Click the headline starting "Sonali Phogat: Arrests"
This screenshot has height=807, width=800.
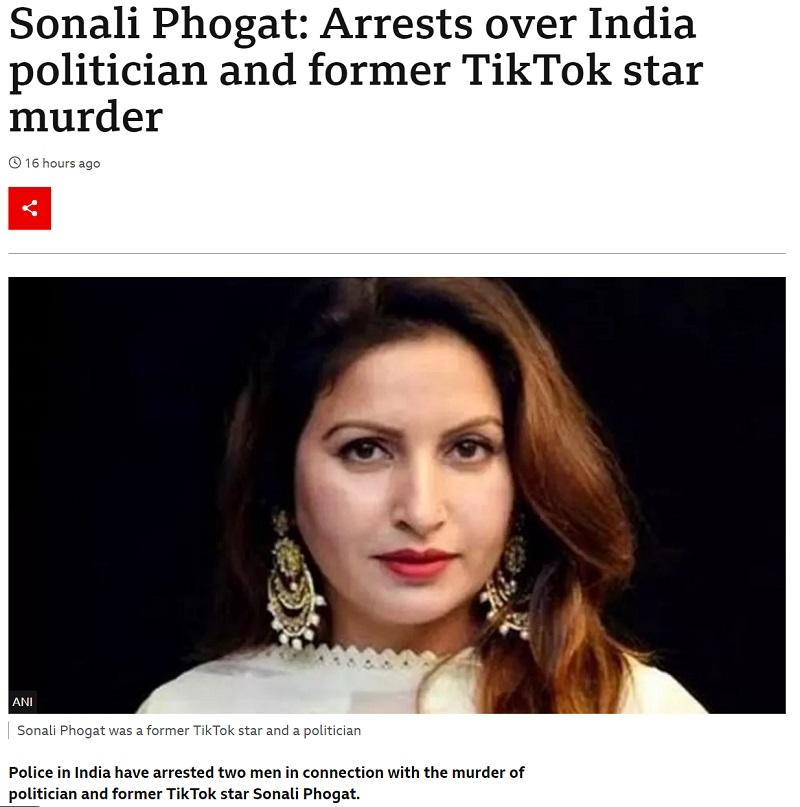pyautogui.click(x=355, y=71)
